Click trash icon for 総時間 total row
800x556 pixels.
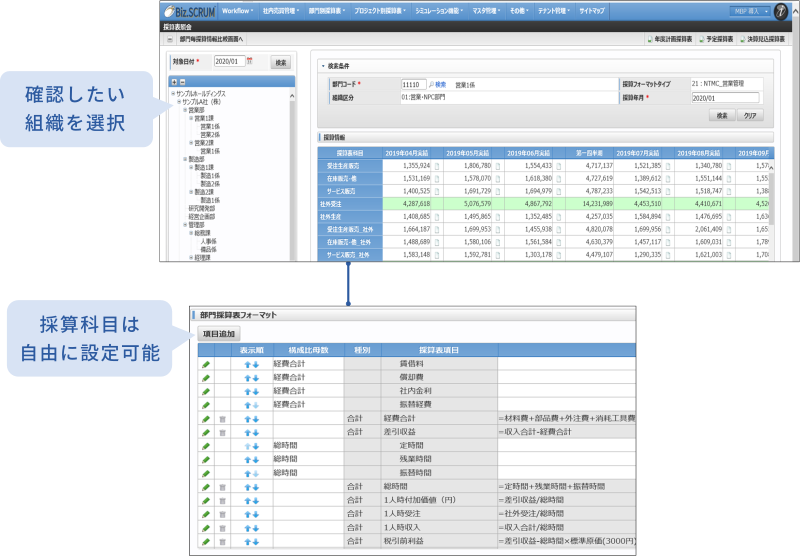click(224, 486)
